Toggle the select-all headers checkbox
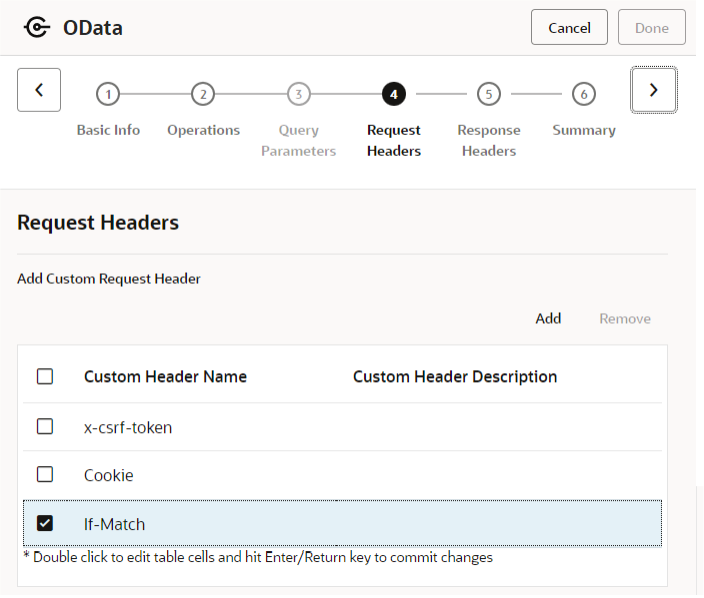 (x=45, y=376)
